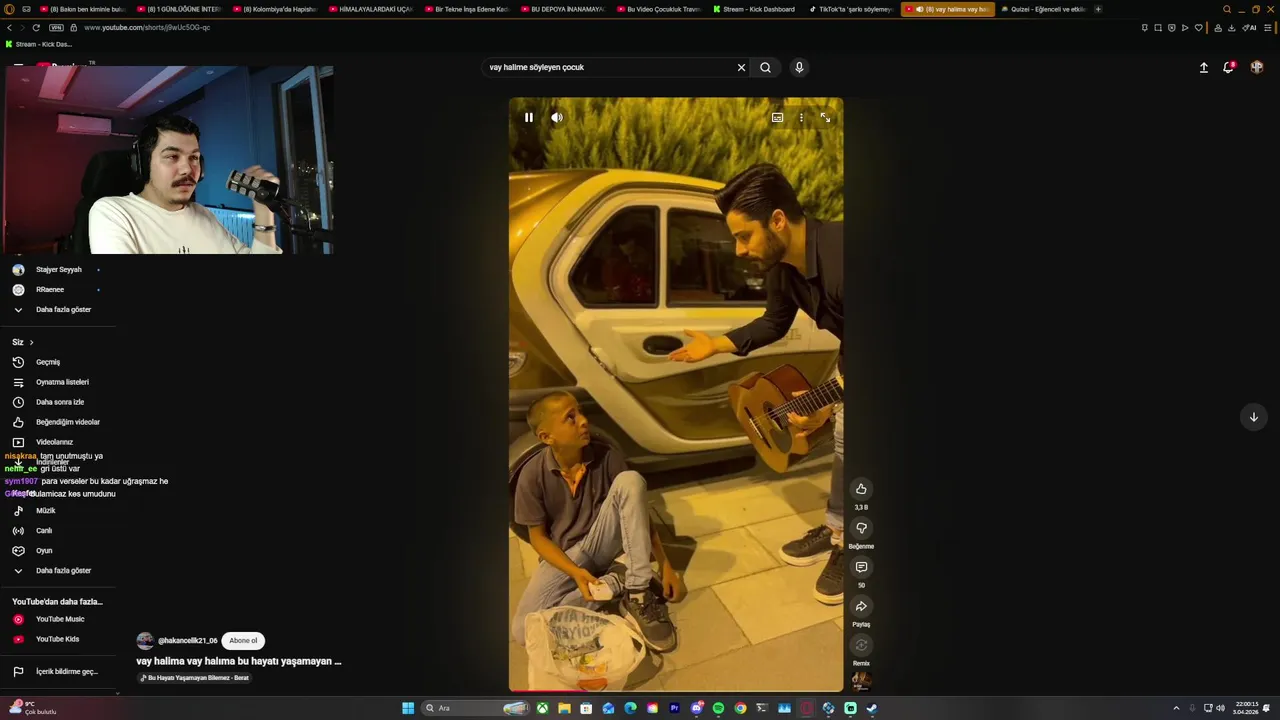Dislike the Short via Beğenme thumbs down
Viewport: 1280px width, 720px height.
click(861, 528)
